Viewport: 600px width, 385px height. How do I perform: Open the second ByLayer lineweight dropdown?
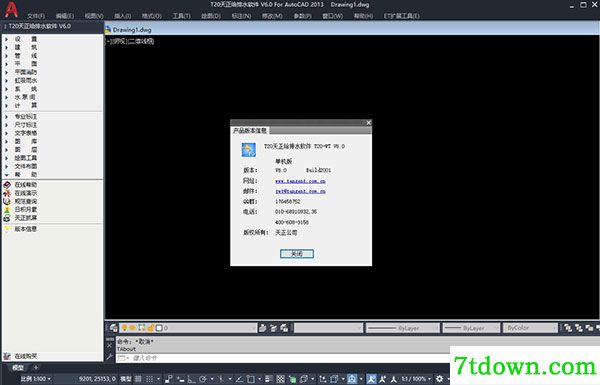coord(471,328)
